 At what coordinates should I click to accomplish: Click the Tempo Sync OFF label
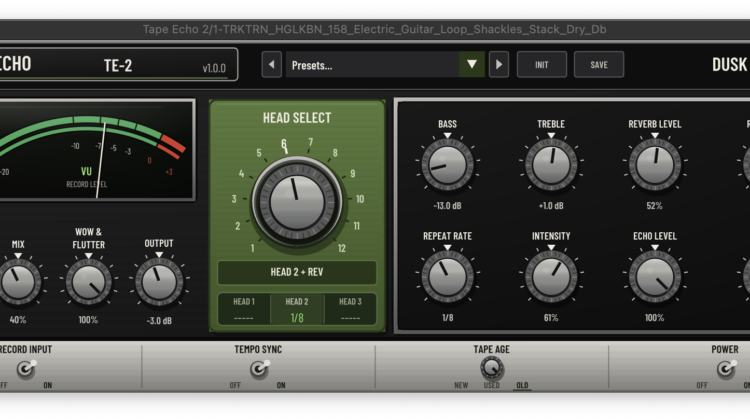(x=235, y=385)
